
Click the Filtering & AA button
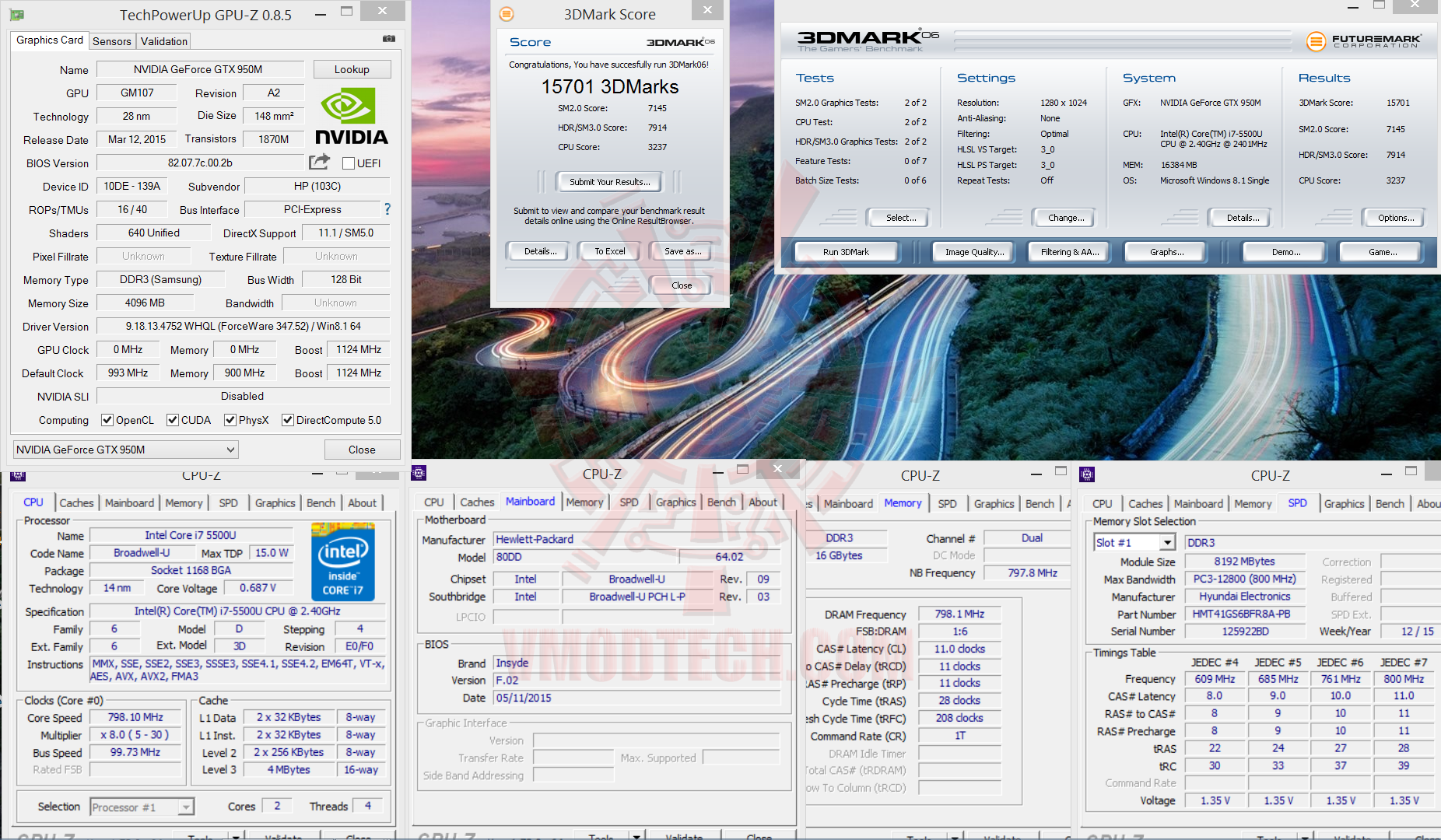click(1070, 252)
